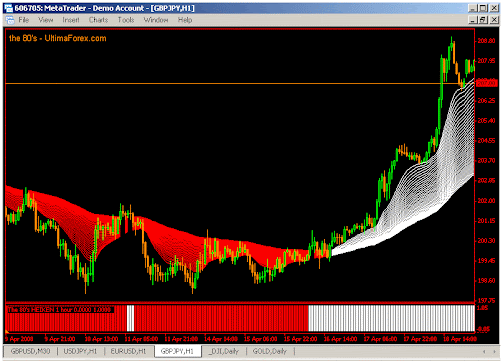The height and width of the screenshot is (361, 503).
Task: Click the 200.30 price scale value
Action: click(486, 241)
